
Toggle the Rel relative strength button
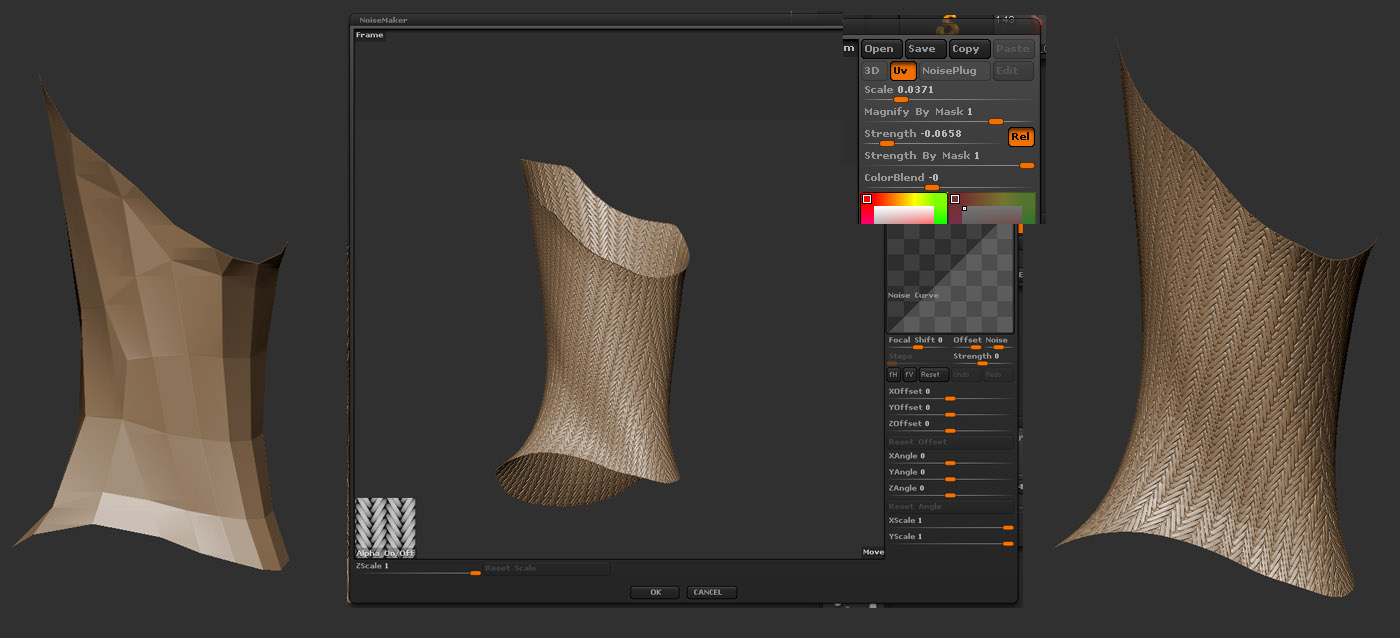coord(1021,137)
